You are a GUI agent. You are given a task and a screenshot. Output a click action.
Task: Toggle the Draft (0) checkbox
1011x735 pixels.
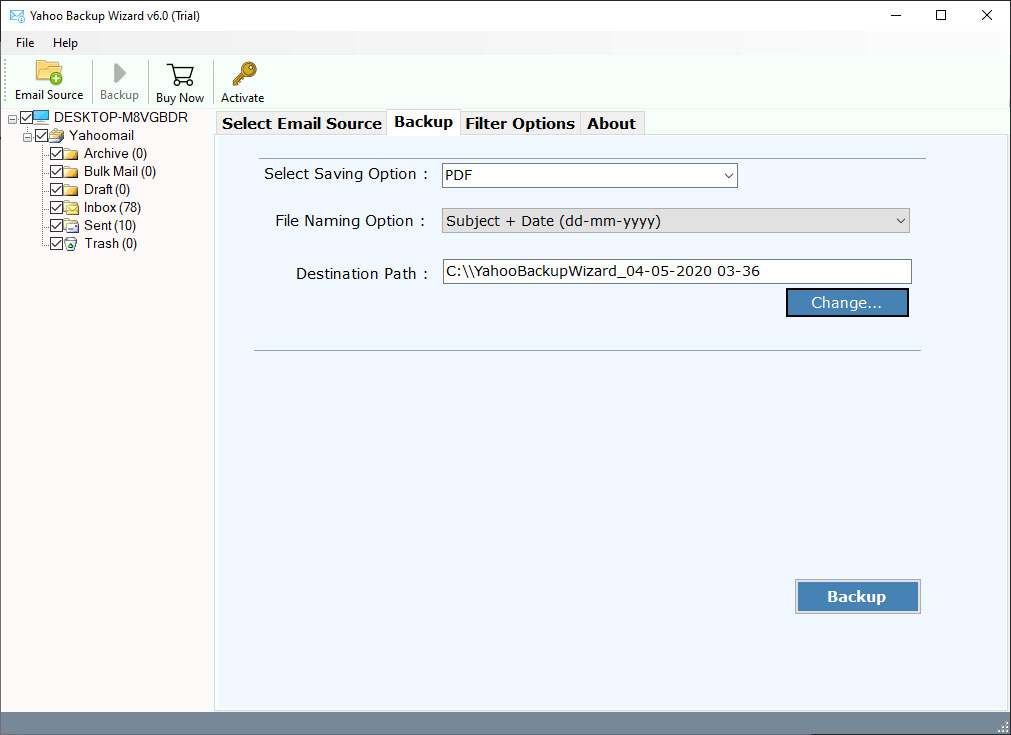(57, 190)
